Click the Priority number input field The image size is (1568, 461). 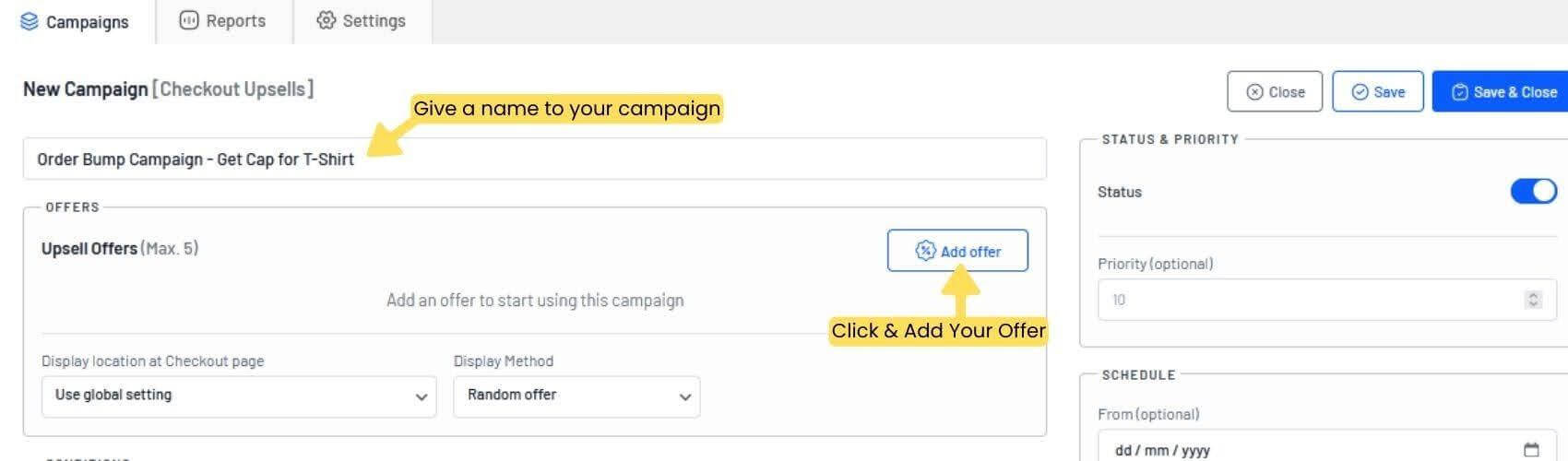coord(1326,300)
